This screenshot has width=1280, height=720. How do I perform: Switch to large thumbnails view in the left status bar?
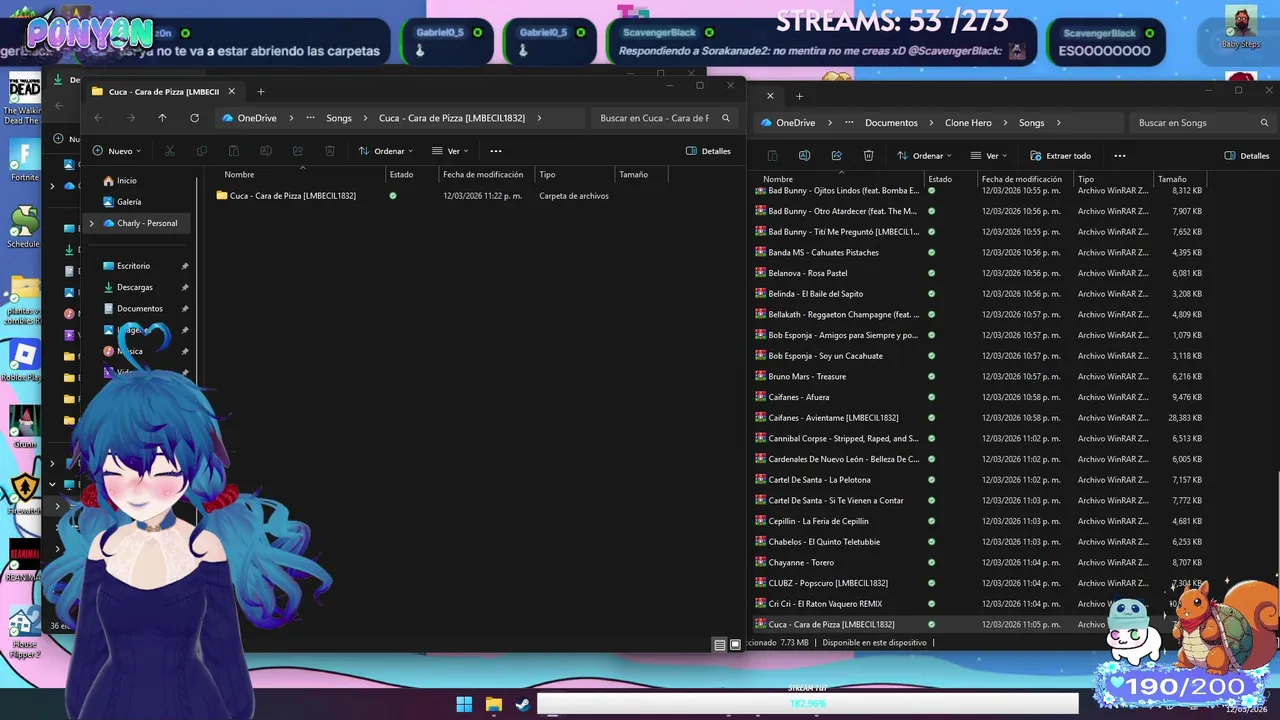(x=735, y=645)
